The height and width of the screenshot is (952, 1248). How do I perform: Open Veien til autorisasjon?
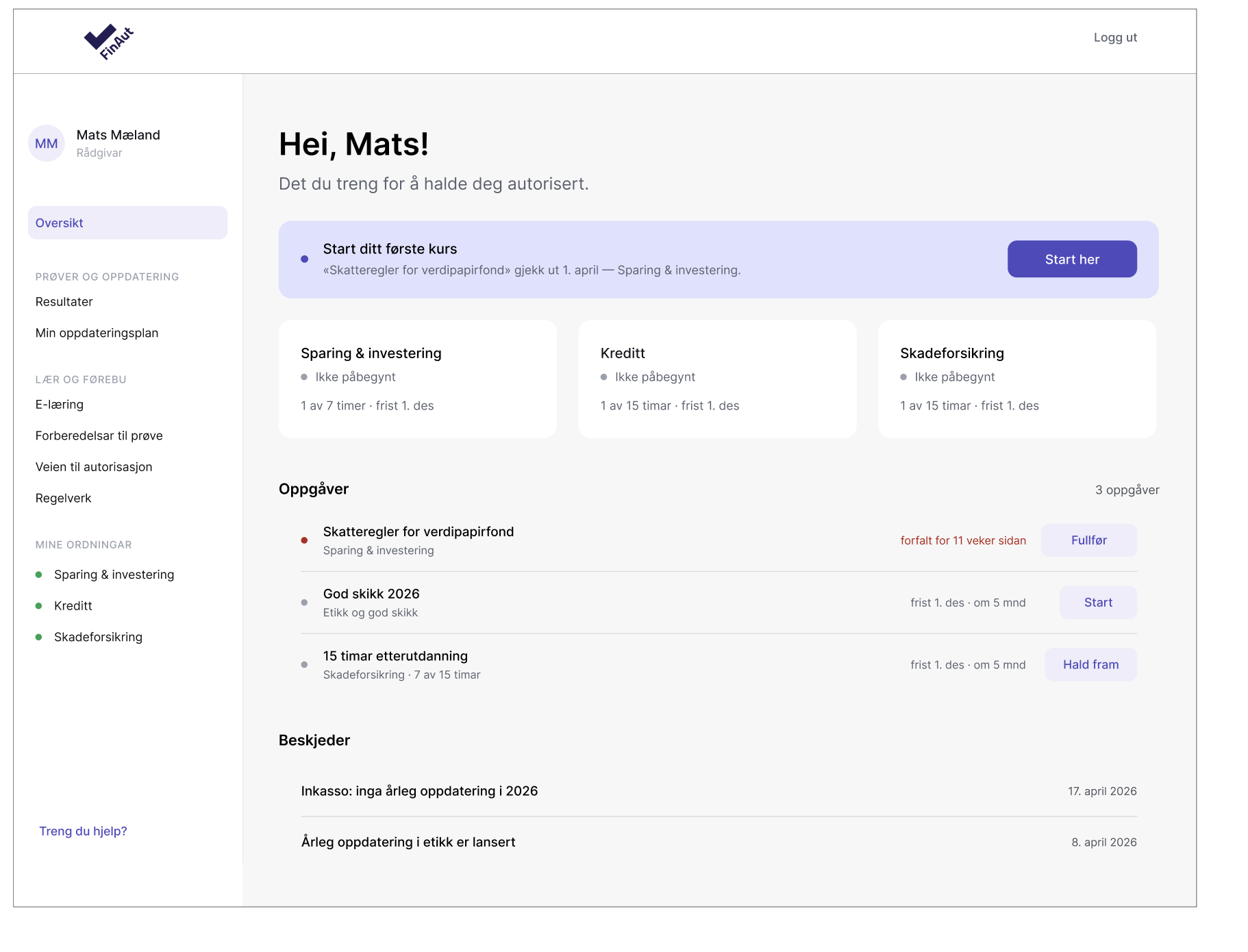[x=94, y=467]
